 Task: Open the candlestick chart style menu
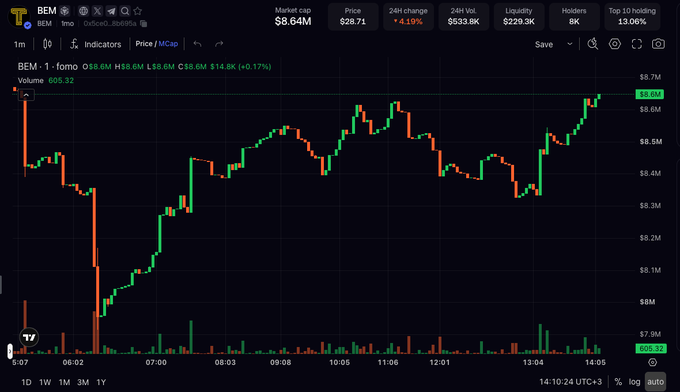(x=47, y=44)
